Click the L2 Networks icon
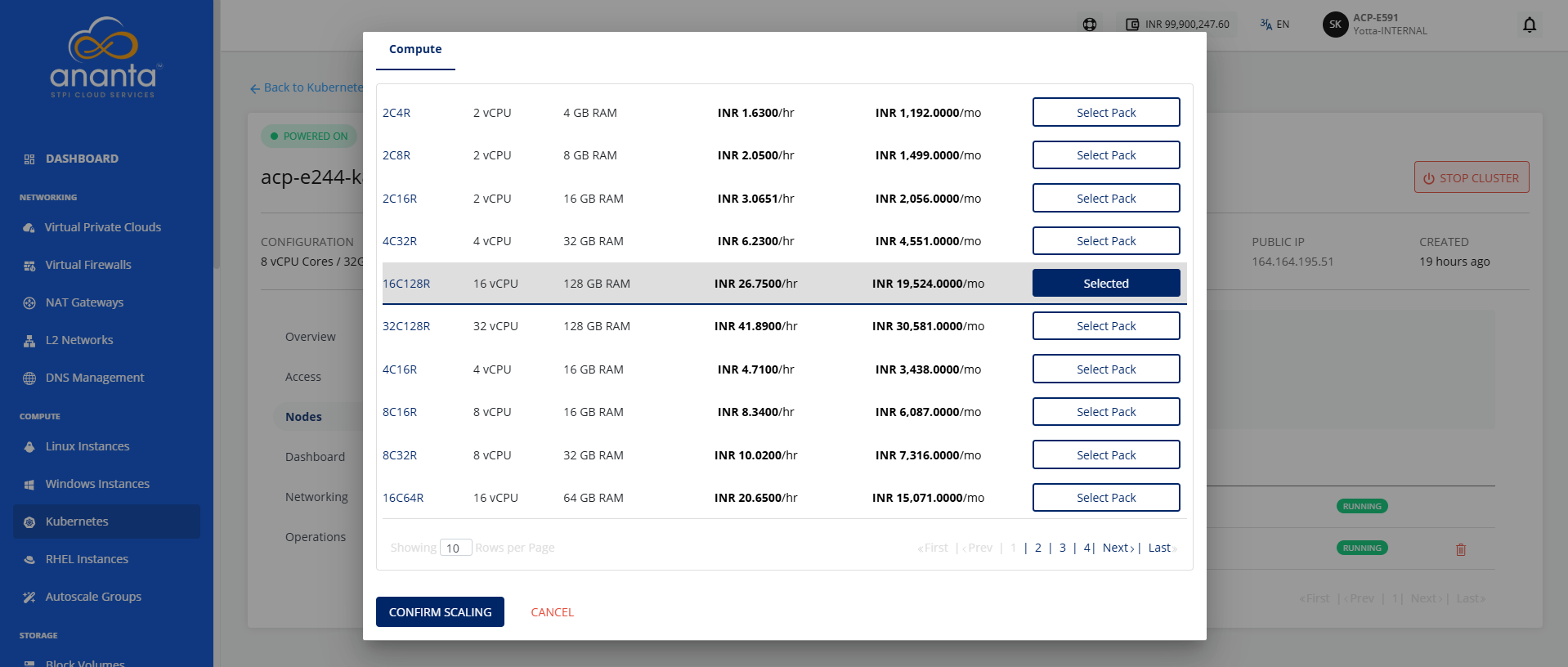This screenshot has width=1568, height=667. tap(29, 341)
